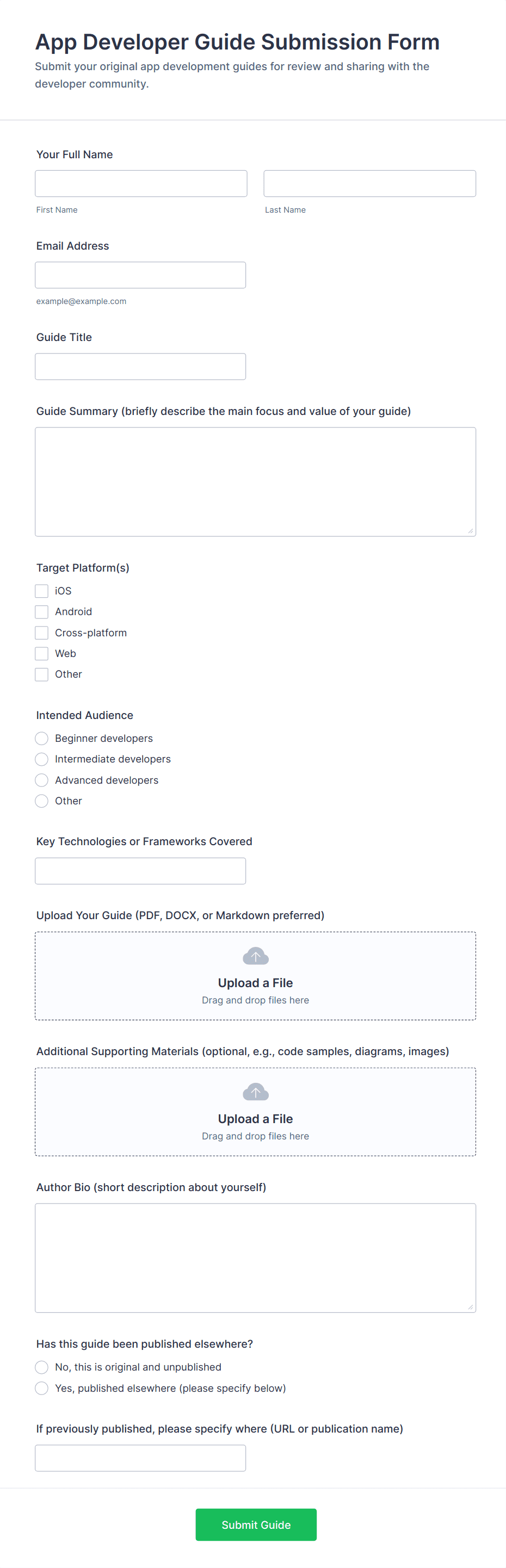The width and height of the screenshot is (506, 1568).
Task: Select 'Yes, published elsewhere' option
Action: point(41,1387)
